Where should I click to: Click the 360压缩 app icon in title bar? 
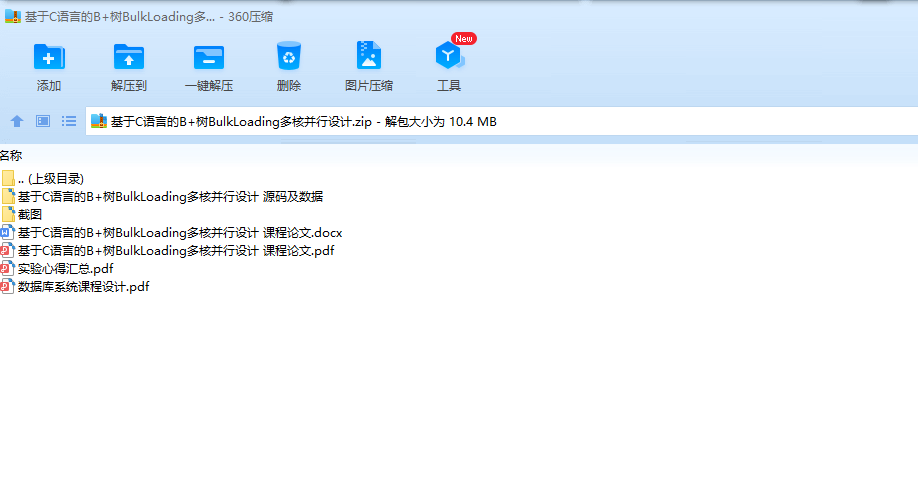[12, 16]
